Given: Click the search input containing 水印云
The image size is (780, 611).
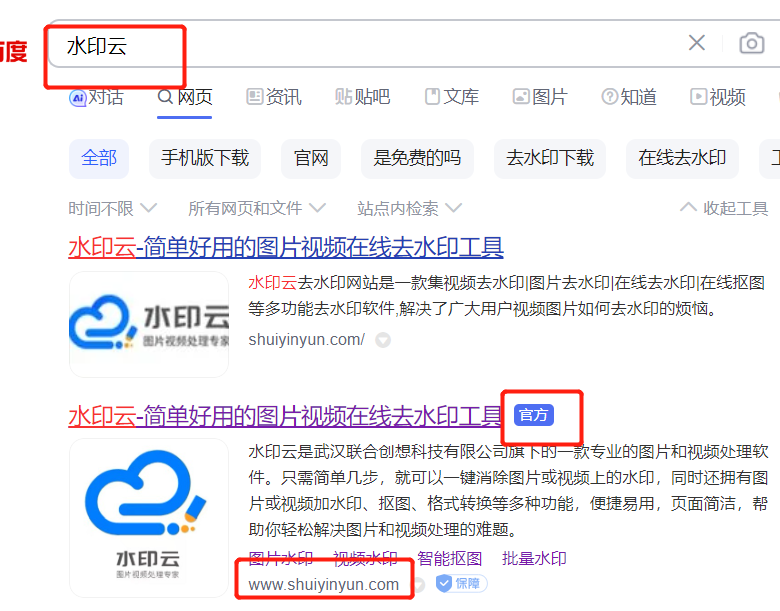Looking at the screenshot, I should click(x=350, y=45).
